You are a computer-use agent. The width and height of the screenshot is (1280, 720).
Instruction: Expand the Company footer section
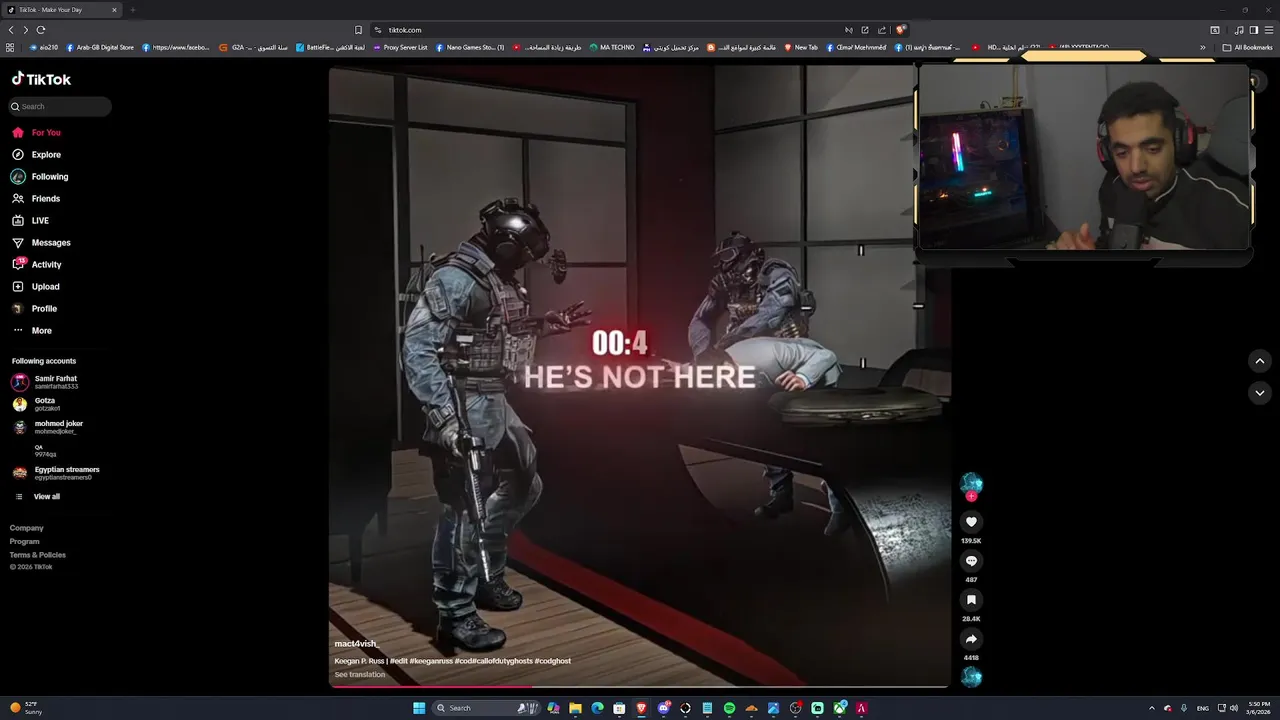(x=27, y=528)
